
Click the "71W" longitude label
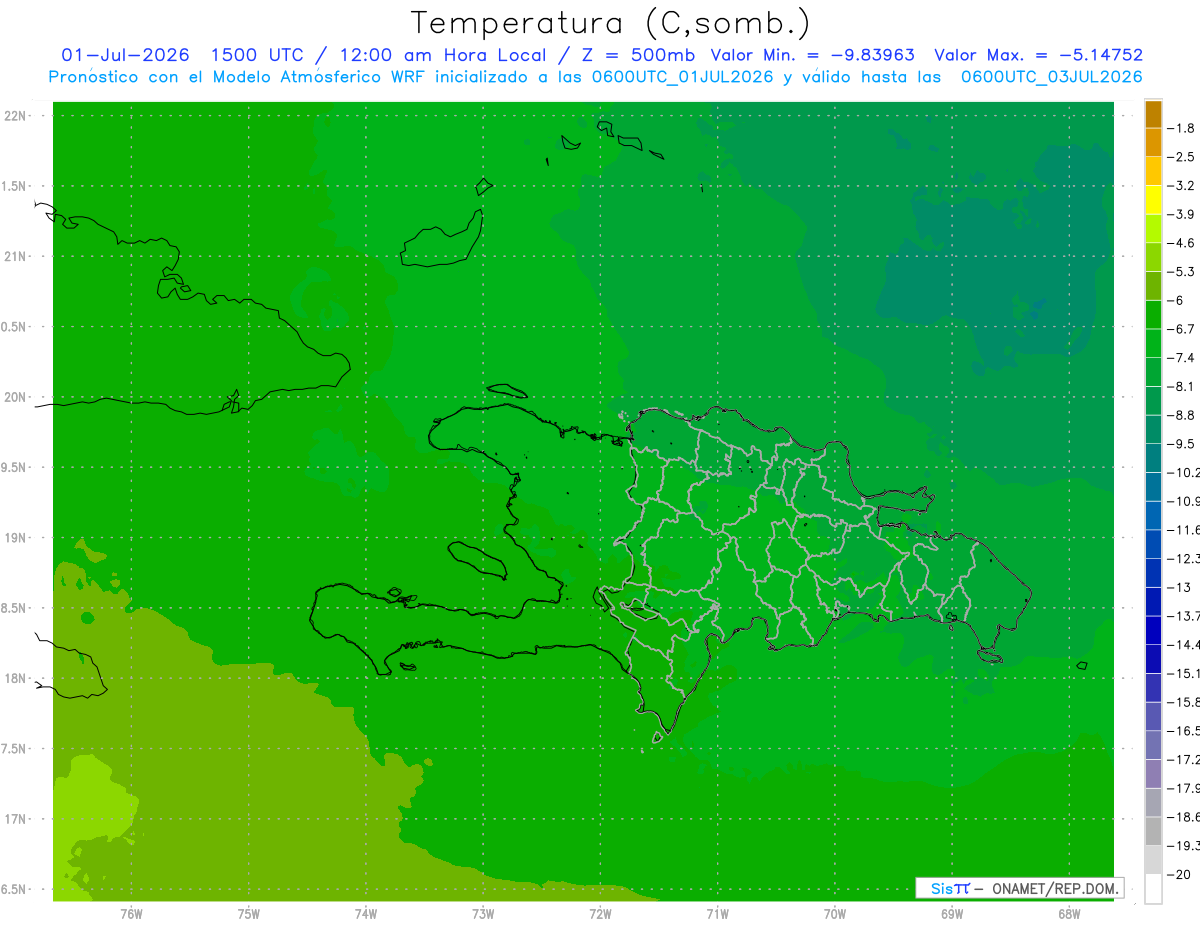pos(717,914)
